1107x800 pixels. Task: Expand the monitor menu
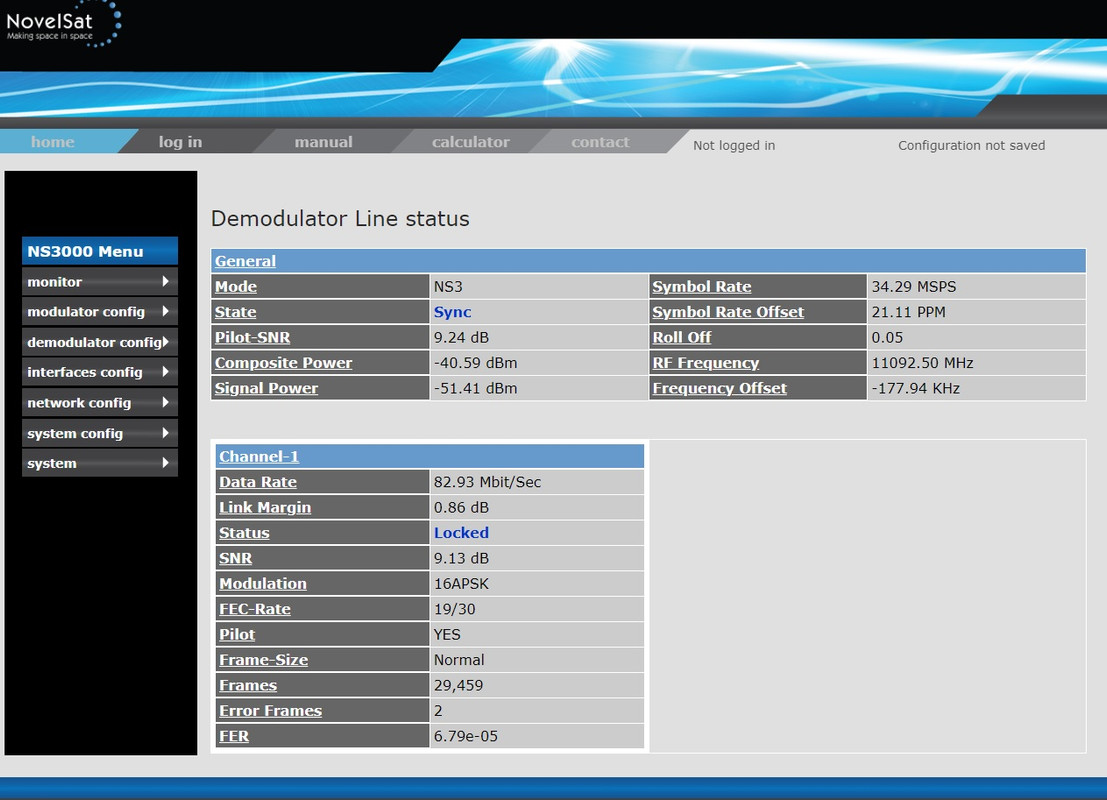click(x=100, y=282)
